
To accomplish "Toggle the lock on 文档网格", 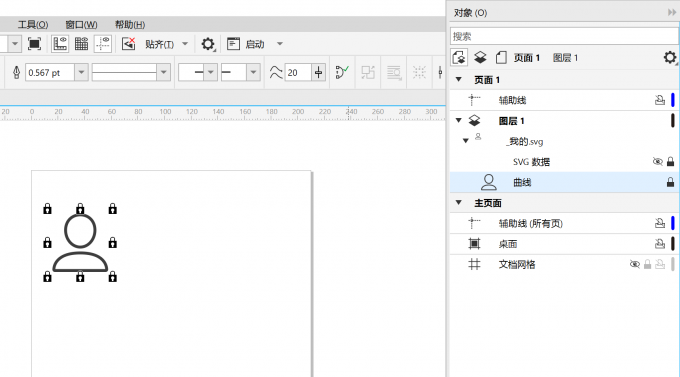I will coord(647,264).
